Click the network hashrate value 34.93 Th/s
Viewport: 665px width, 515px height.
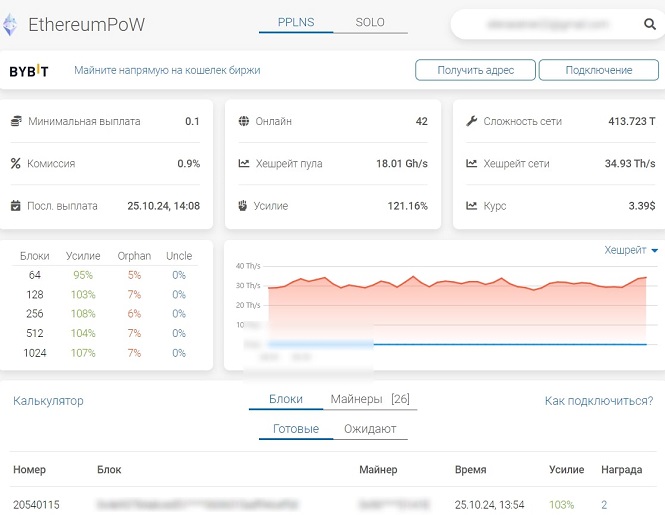tap(630, 163)
